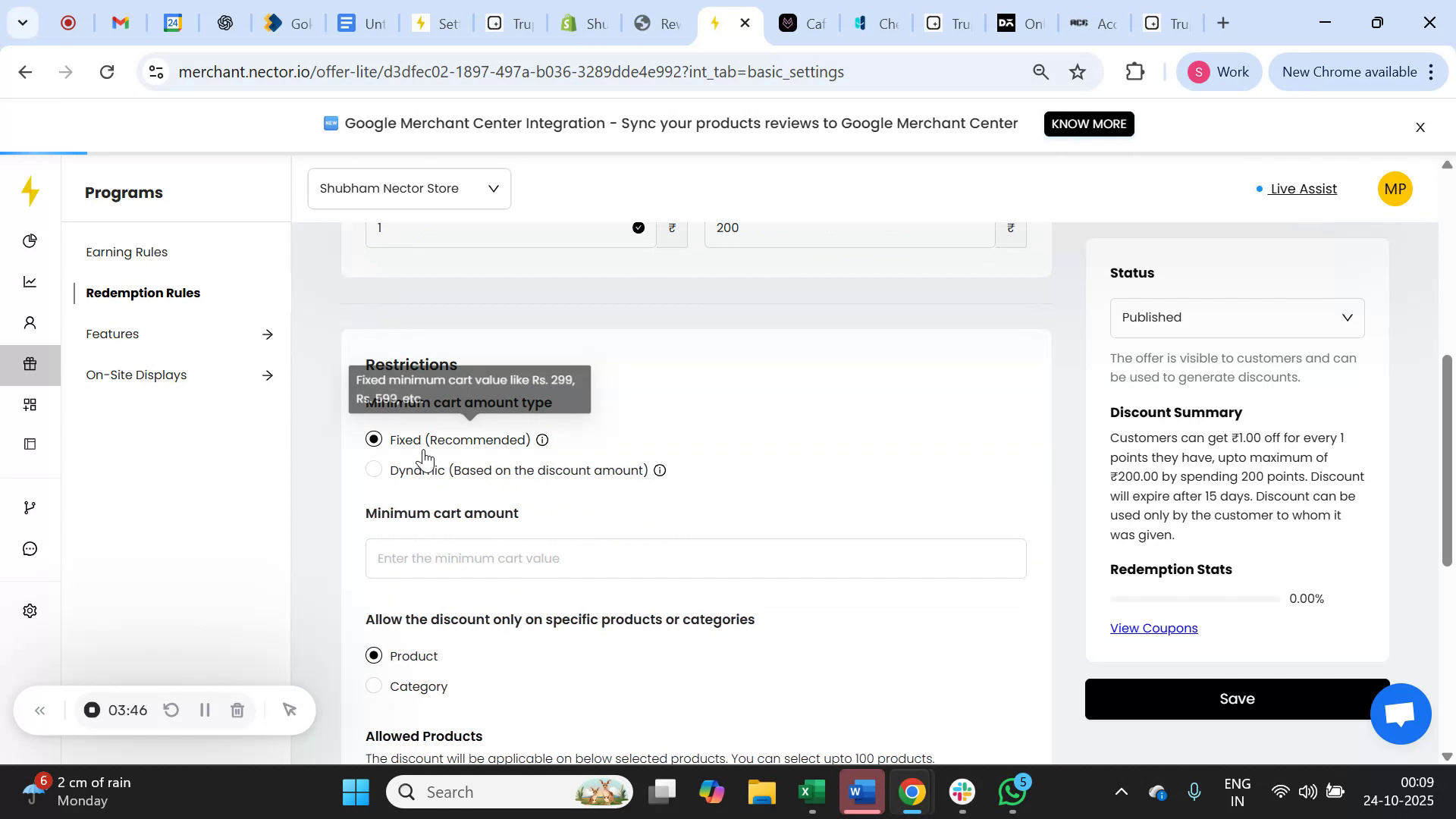This screenshot has height=819, width=1456.
Task: Open the Earning Rules section
Action: tap(126, 252)
